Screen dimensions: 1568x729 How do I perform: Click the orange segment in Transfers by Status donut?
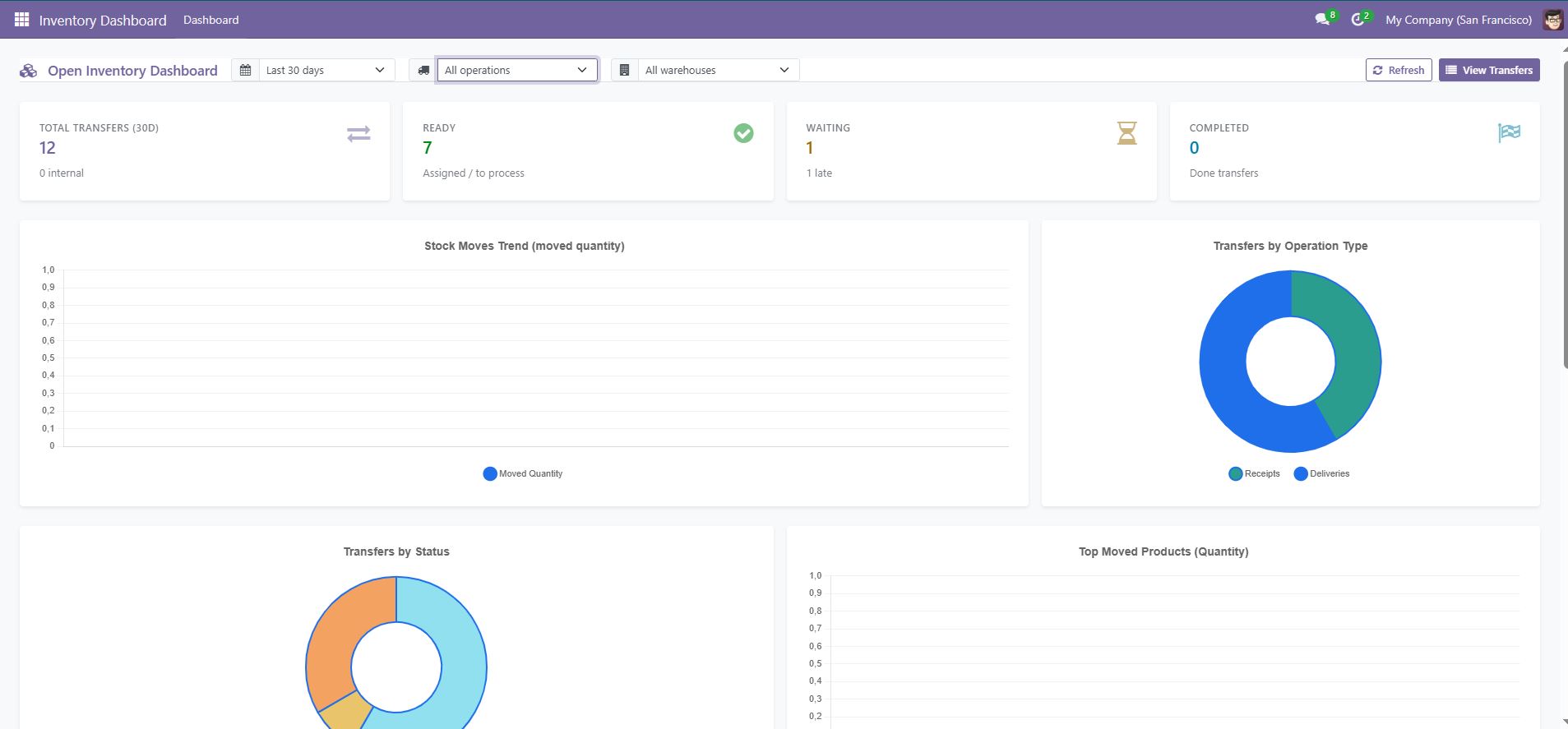point(337,633)
